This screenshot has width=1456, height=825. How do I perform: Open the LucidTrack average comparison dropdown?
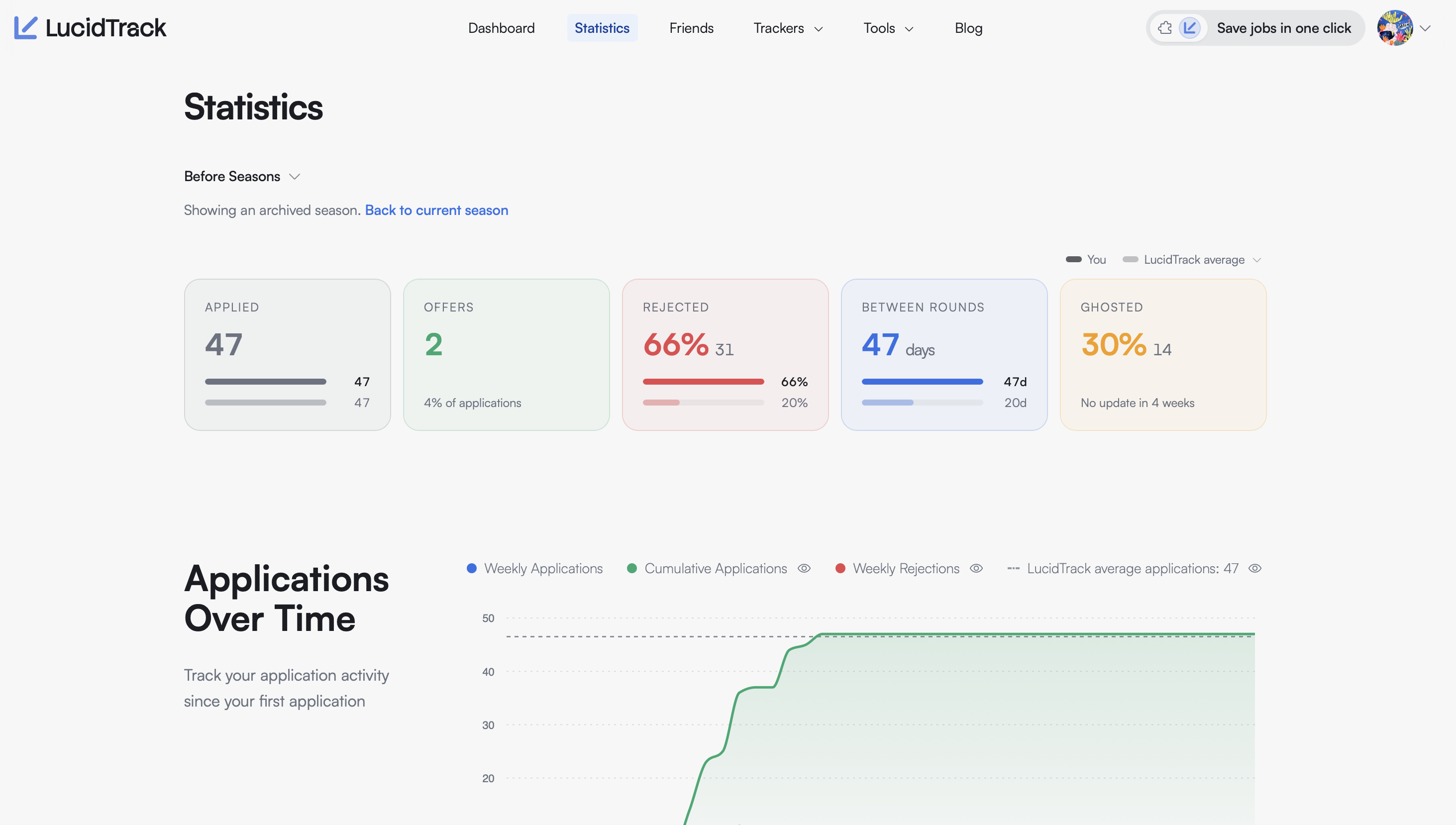coord(1202,260)
